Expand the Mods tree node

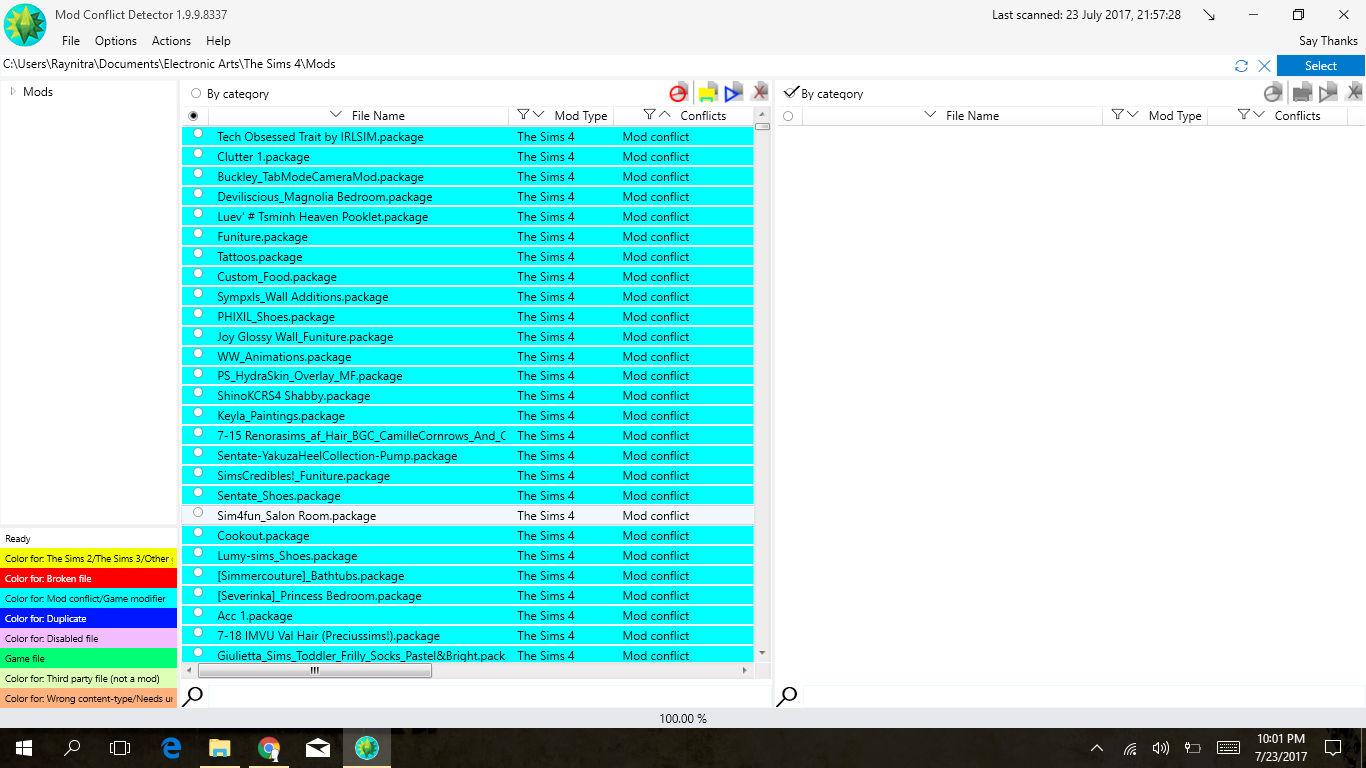[x=13, y=91]
